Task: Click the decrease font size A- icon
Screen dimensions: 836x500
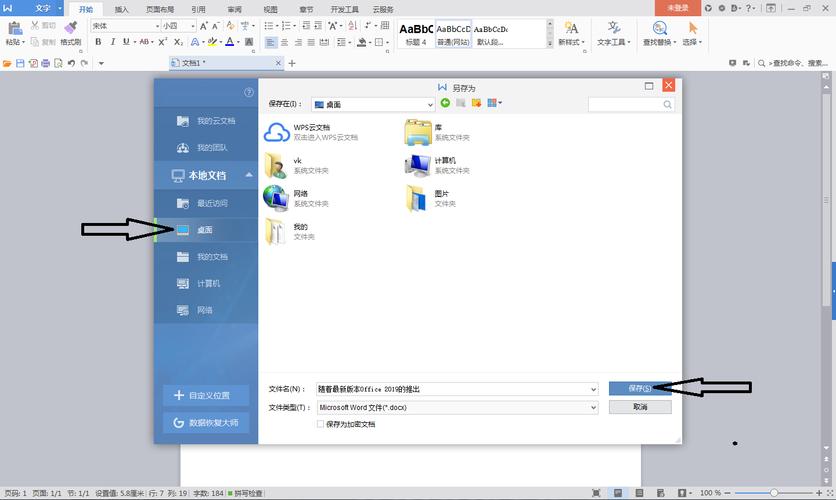Action: pyautogui.click(x=215, y=26)
